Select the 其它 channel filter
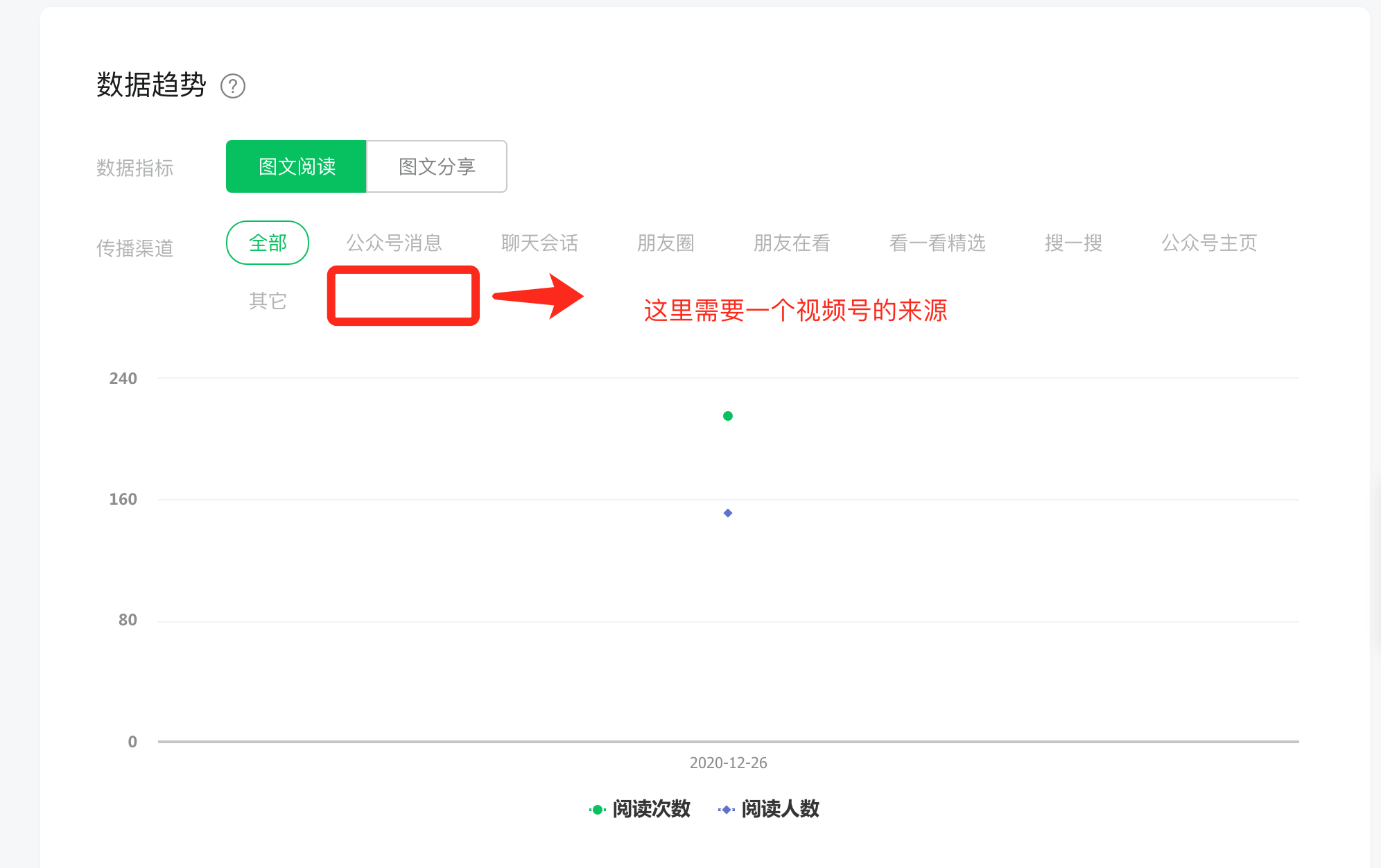The width and height of the screenshot is (1381, 868). pyautogui.click(x=268, y=301)
